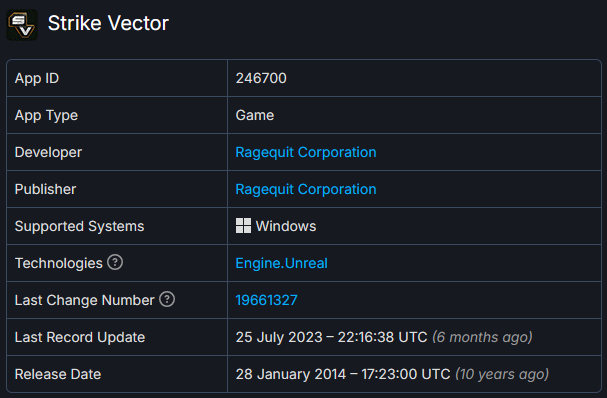Click the (10 years ago) relative time
Viewport: 607px width, 398px height.
(x=502, y=374)
